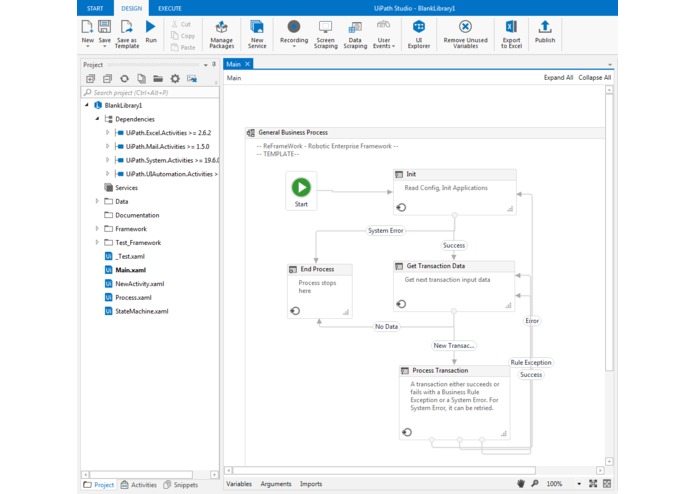Expand the Framework folder
The image size is (695, 494).
click(x=97, y=229)
